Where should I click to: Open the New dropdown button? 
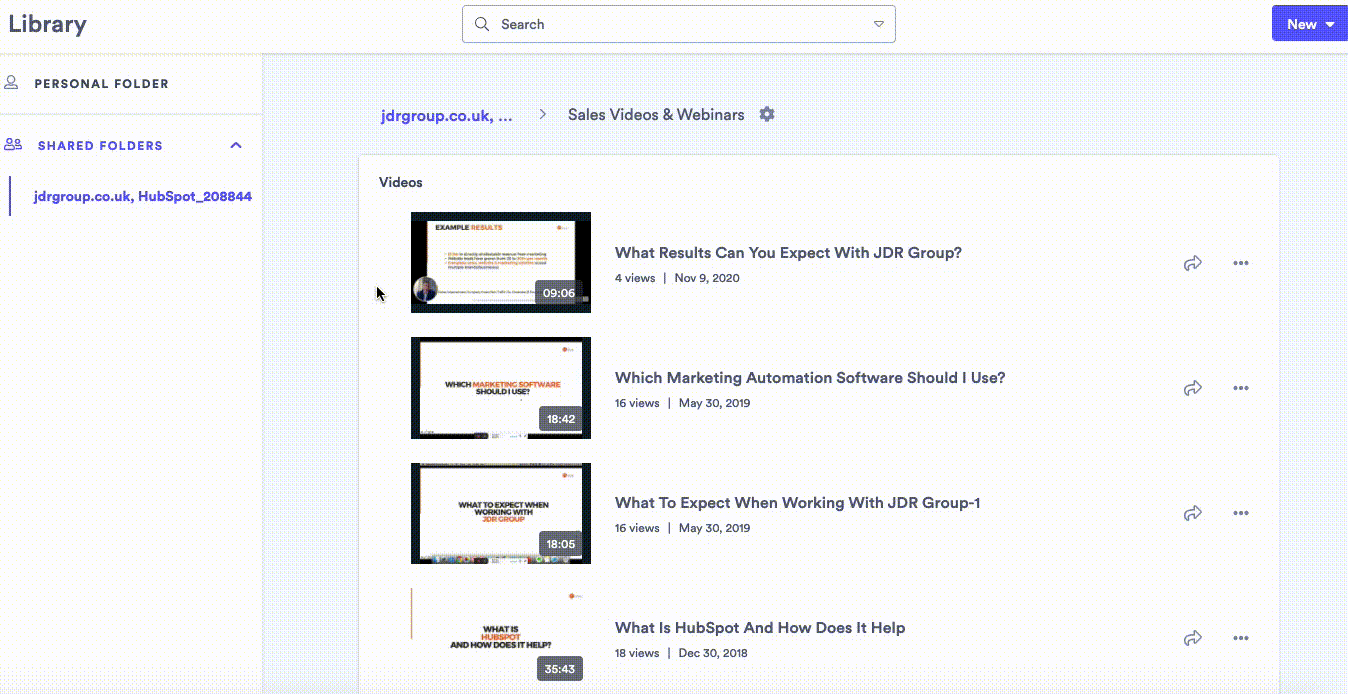point(1309,24)
